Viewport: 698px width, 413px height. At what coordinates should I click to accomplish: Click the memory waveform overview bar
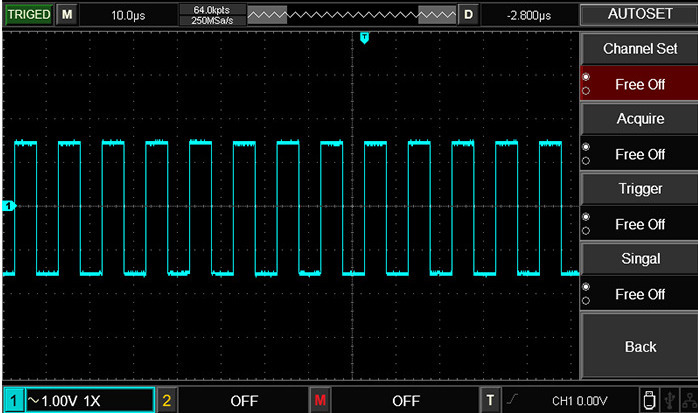click(352, 15)
